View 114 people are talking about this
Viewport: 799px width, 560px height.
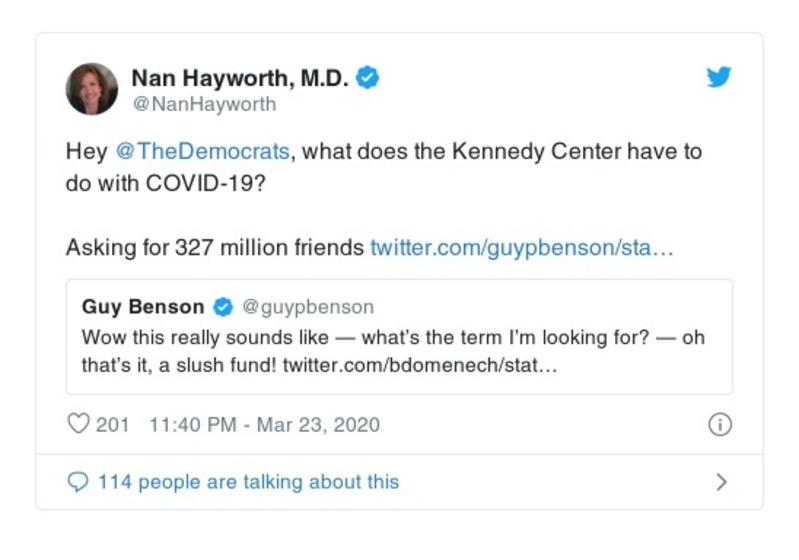pos(248,482)
